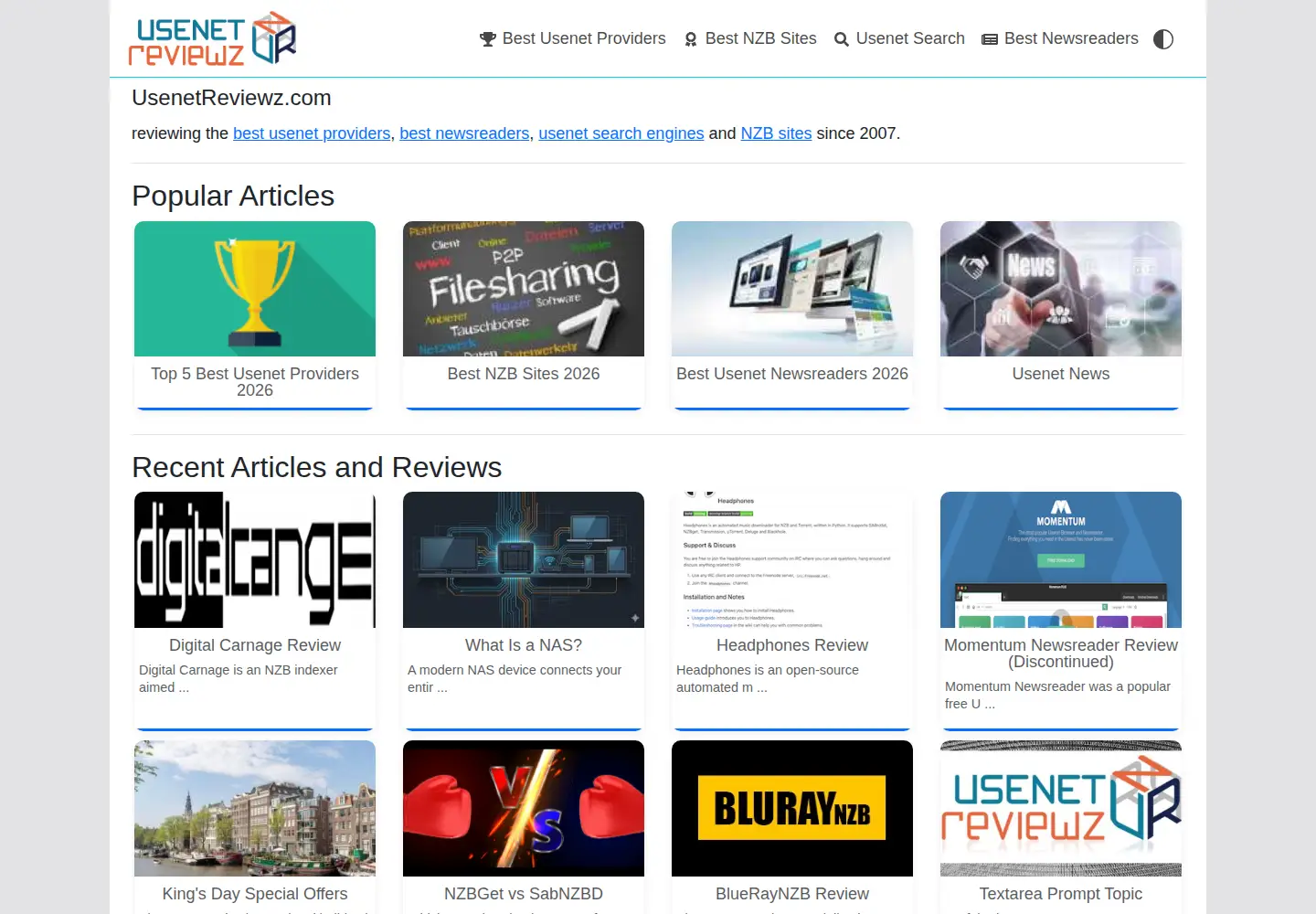The height and width of the screenshot is (914, 1316).
Task: Follow the 'NZB sites' inline link
Action: pos(776,133)
